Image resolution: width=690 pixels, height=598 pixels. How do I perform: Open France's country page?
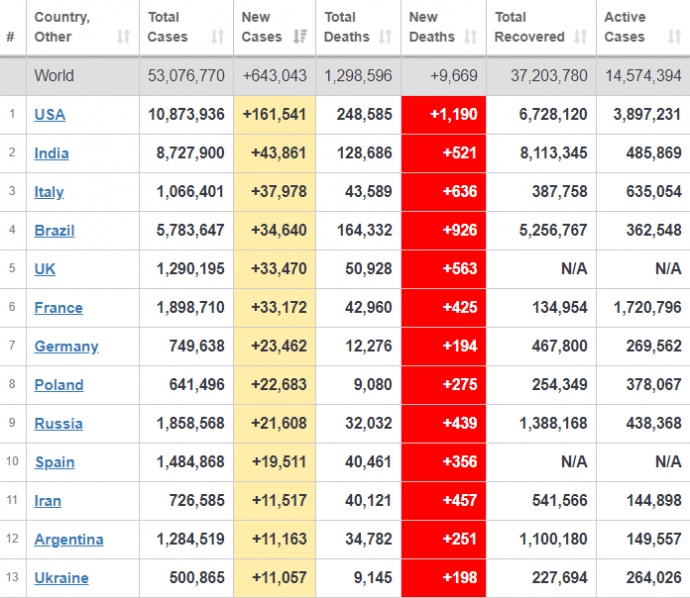coord(58,308)
